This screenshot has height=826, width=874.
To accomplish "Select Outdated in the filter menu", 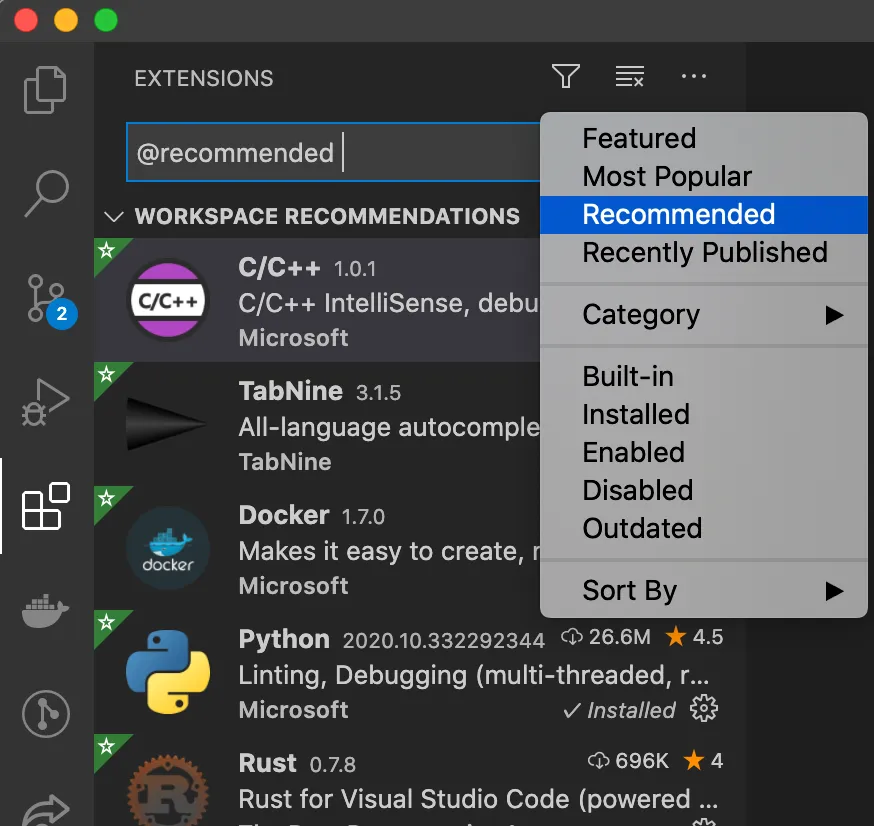I will click(642, 528).
